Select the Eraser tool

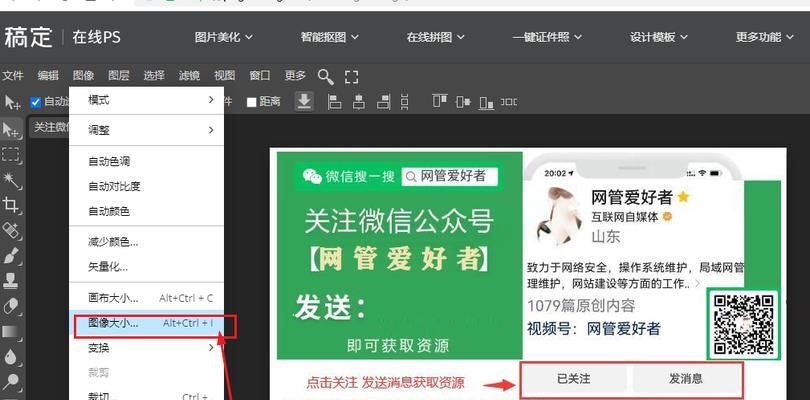coord(10,306)
